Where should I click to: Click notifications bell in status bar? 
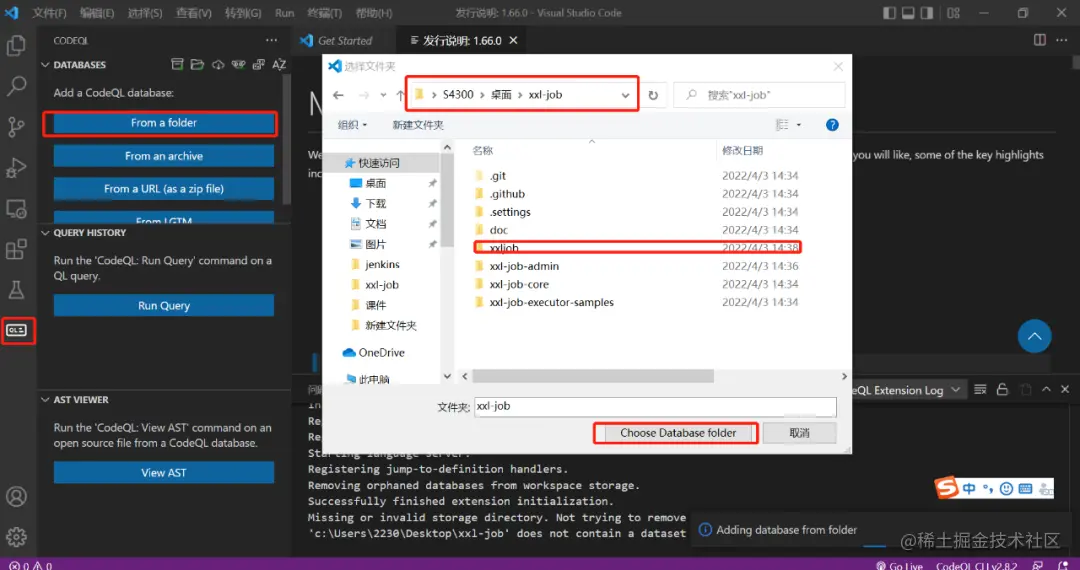pyautogui.click(x=1063, y=565)
